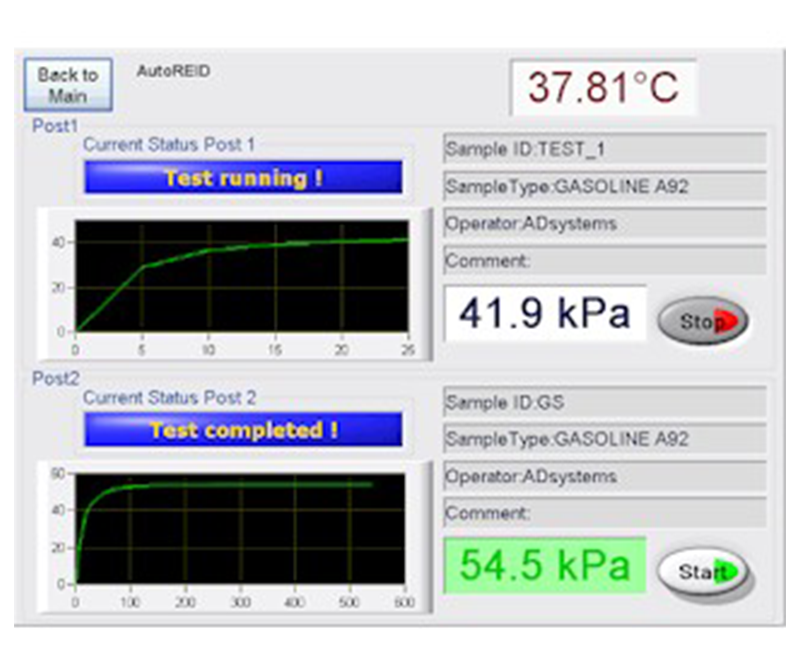
Task: Select Post 1 SampleType GASOLINE A92 field
Action: coord(604,187)
